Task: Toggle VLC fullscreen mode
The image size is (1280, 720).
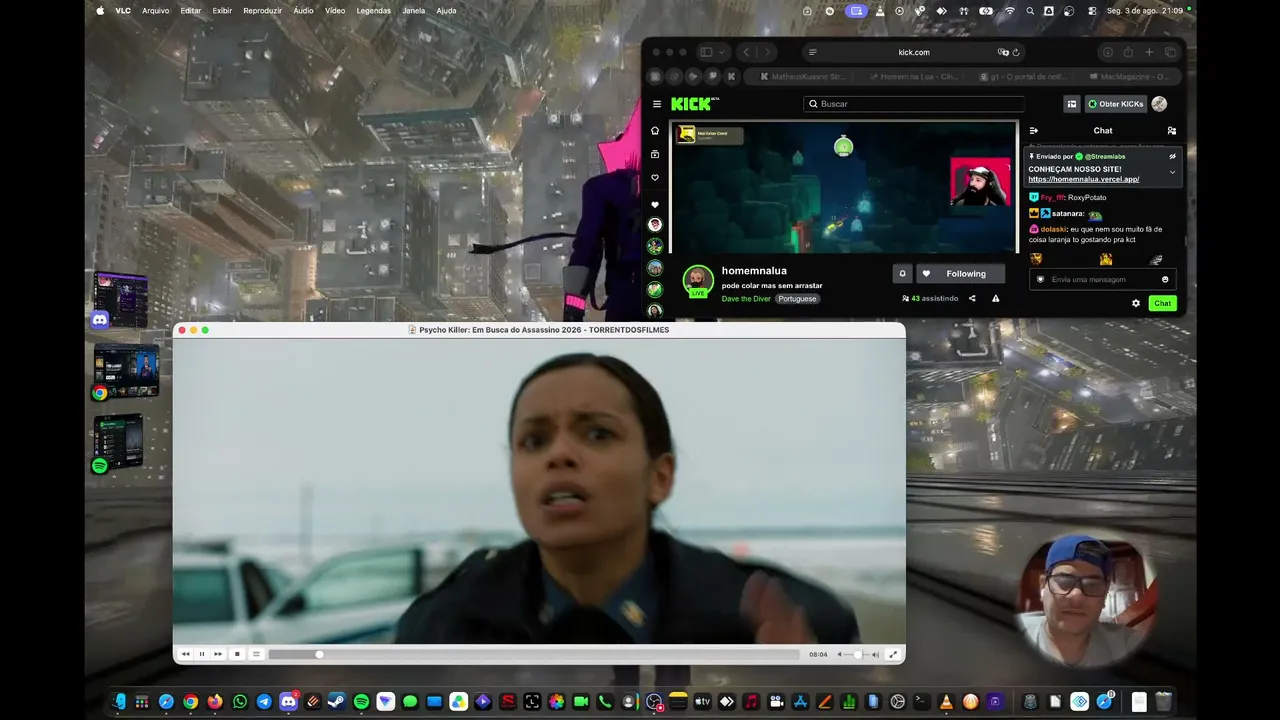Action: pos(893,654)
